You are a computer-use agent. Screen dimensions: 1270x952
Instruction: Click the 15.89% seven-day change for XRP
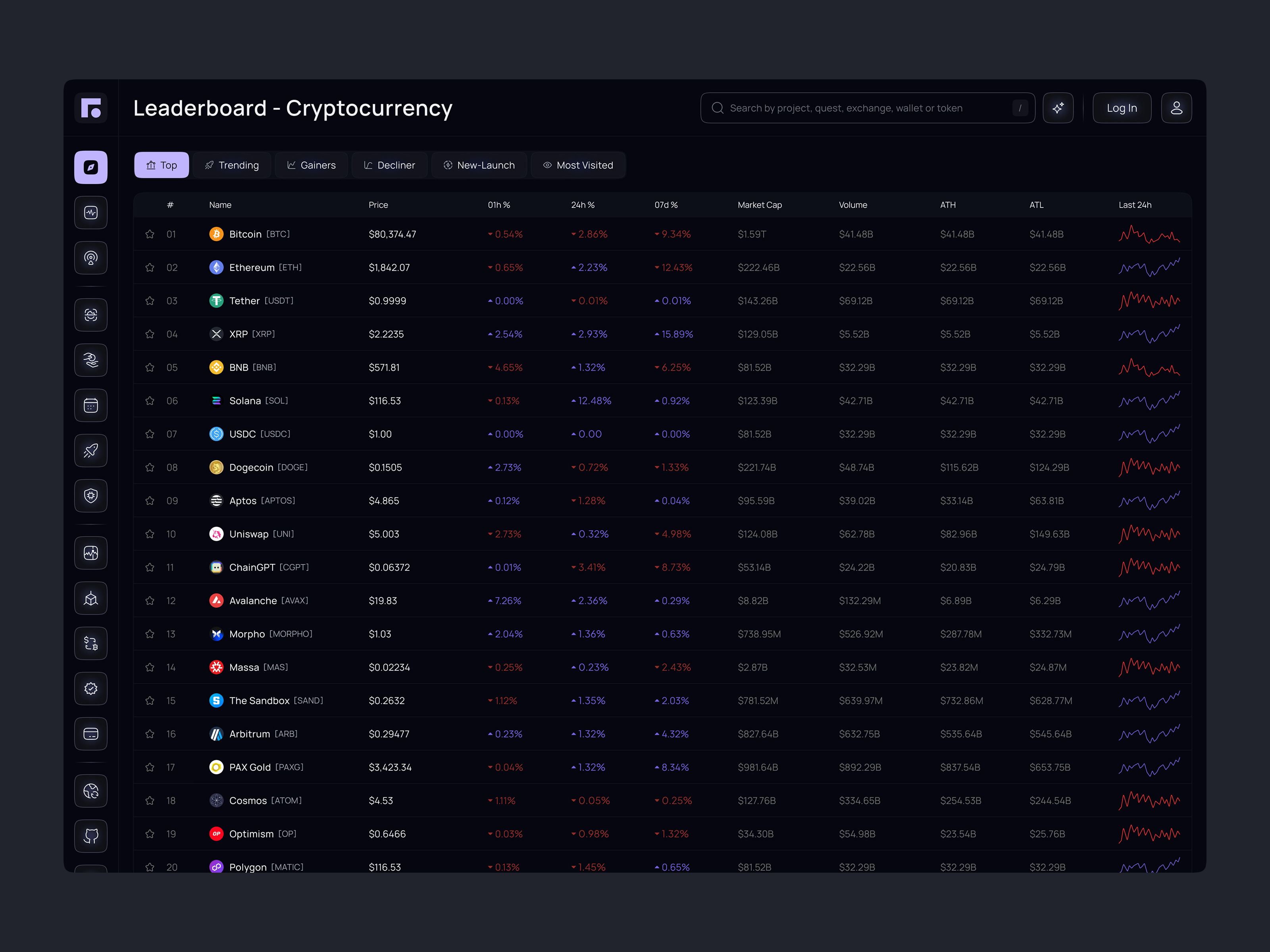(x=674, y=334)
